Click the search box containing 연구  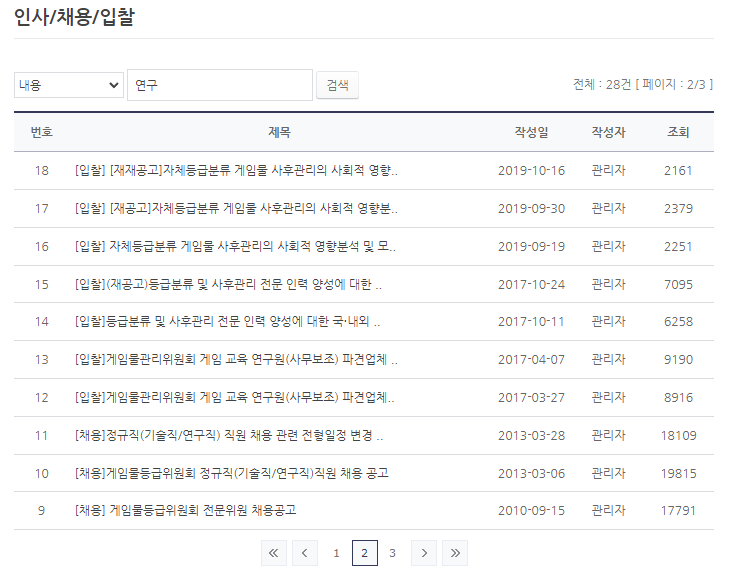pyautogui.click(x=220, y=85)
